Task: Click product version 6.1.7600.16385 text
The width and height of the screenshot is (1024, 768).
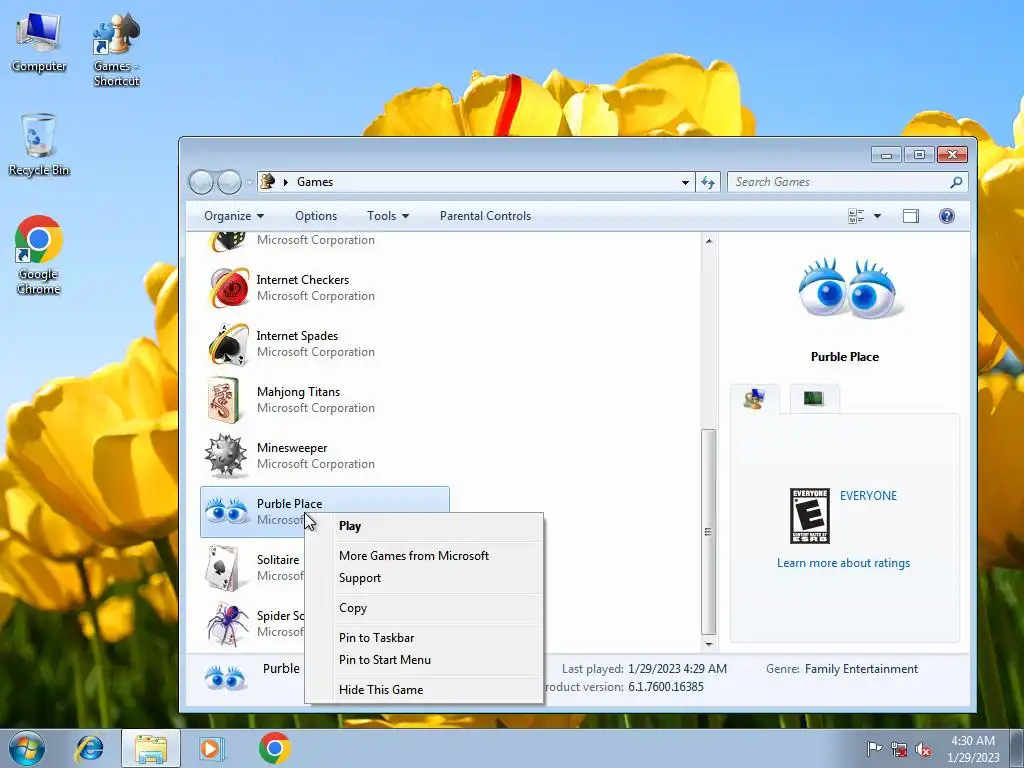Action: [x=665, y=687]
